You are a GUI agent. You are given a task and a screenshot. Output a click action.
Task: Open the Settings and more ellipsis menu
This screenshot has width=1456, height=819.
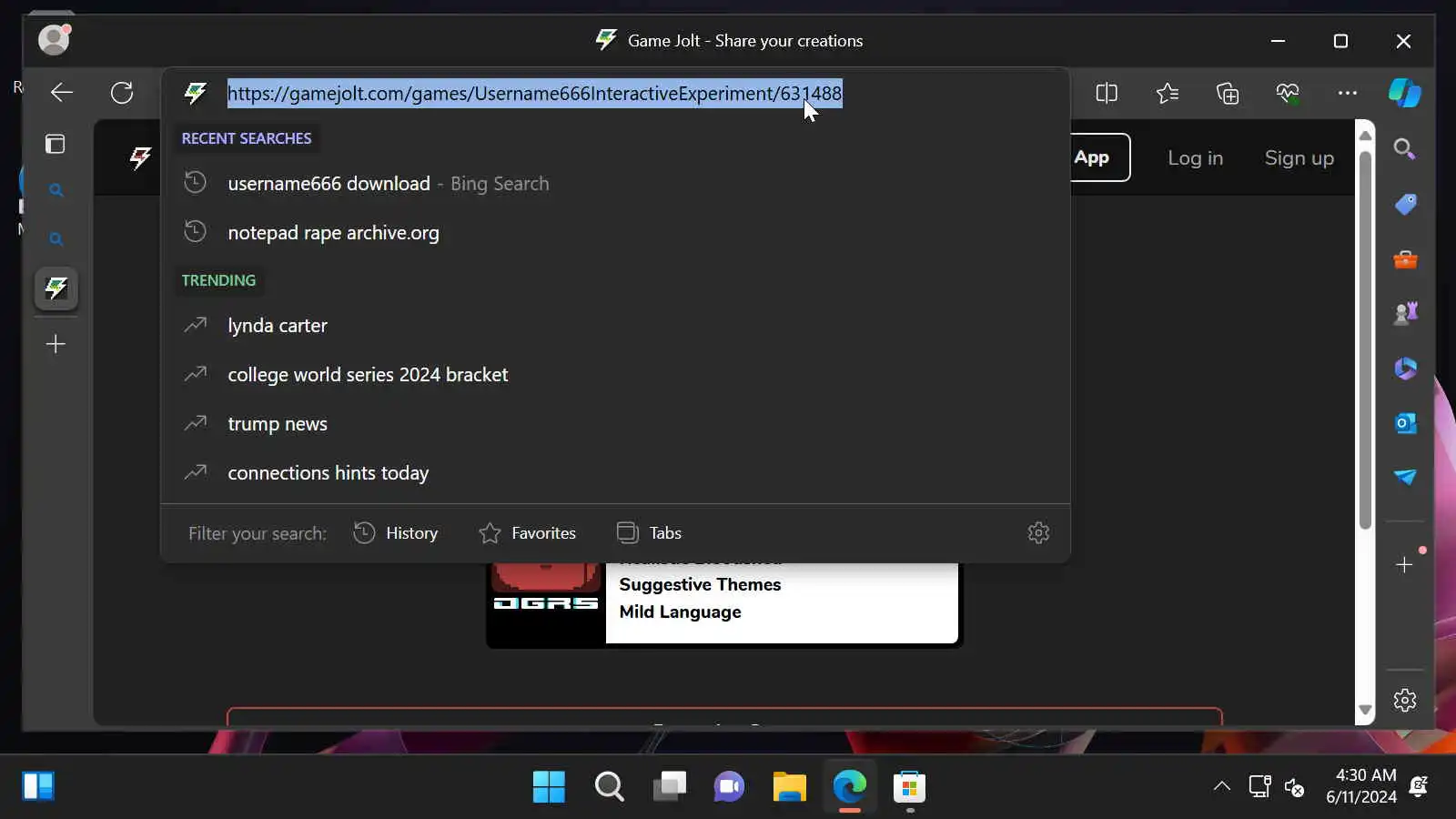(x=1348, y=93)
